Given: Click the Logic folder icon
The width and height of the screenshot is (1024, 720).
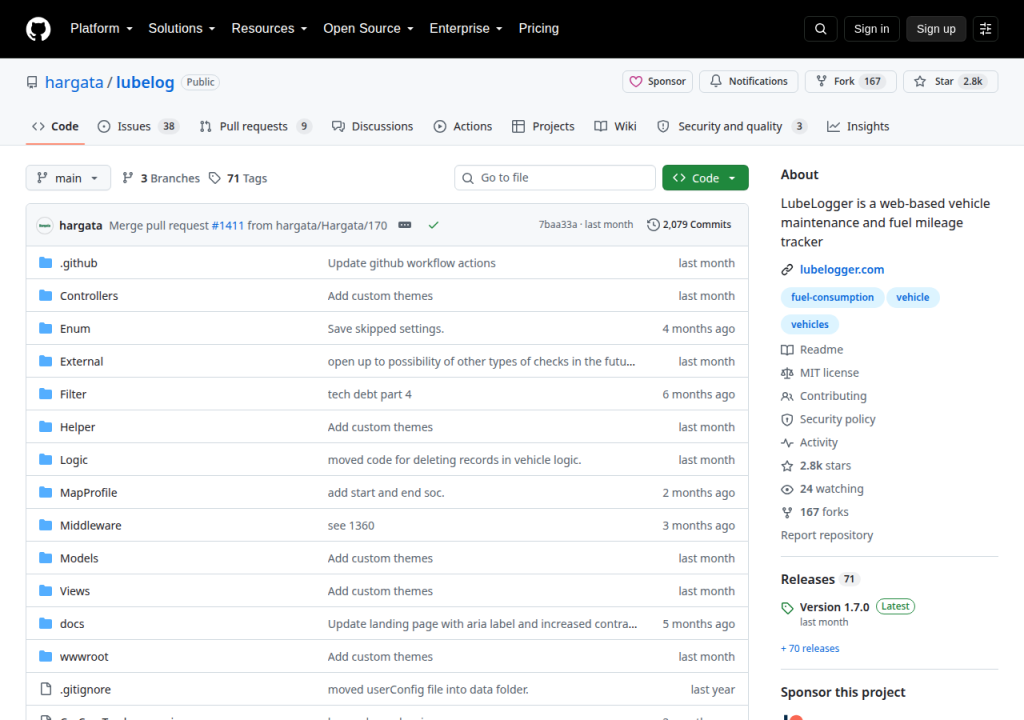Looking at the screenshot, I should point(45,459).
